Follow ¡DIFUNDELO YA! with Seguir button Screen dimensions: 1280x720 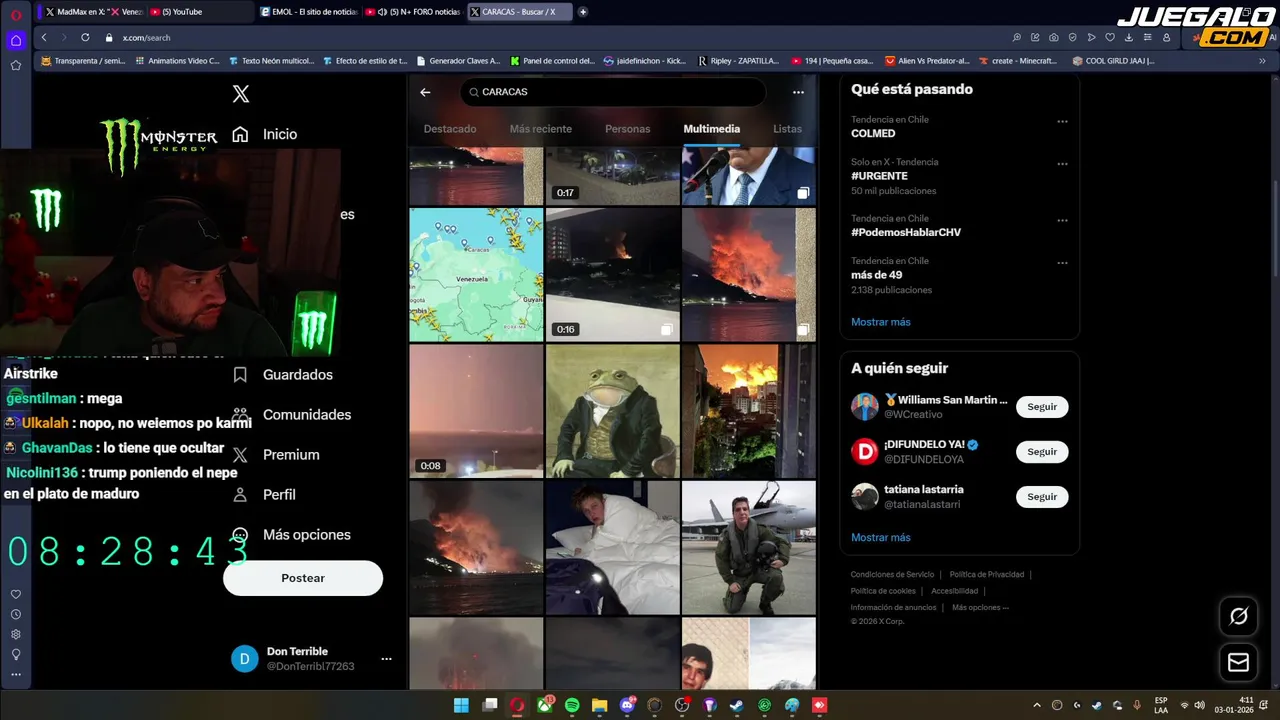(1042, 452)
